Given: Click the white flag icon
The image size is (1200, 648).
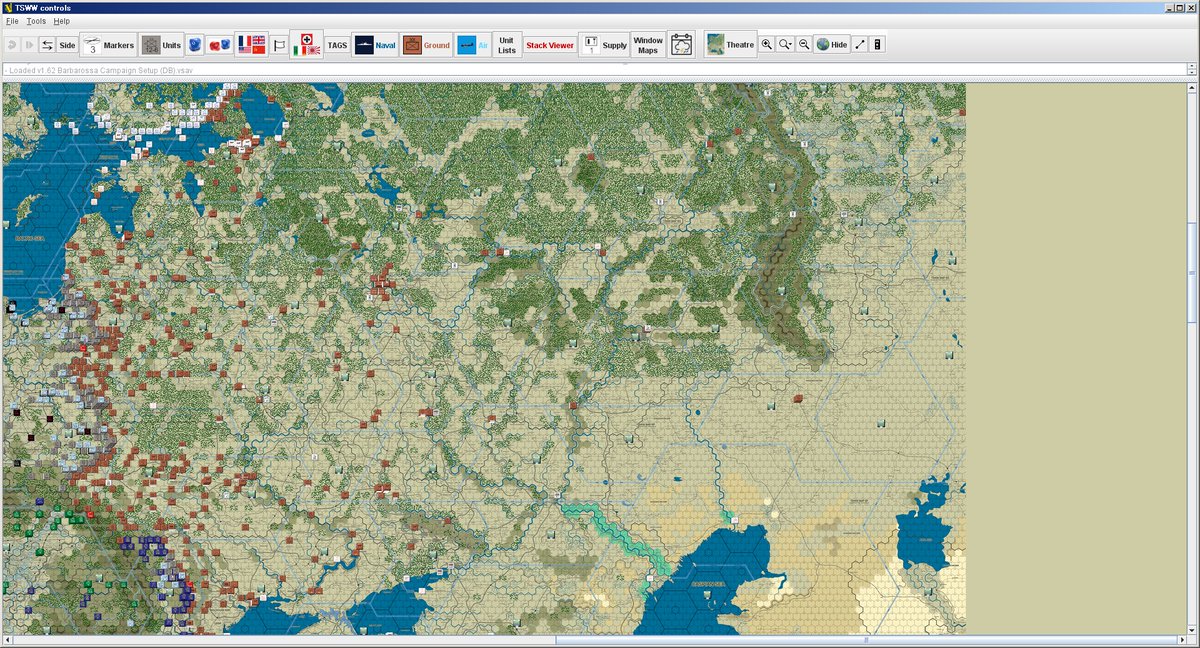Looking at the screenshot, I should coord(279,45).
